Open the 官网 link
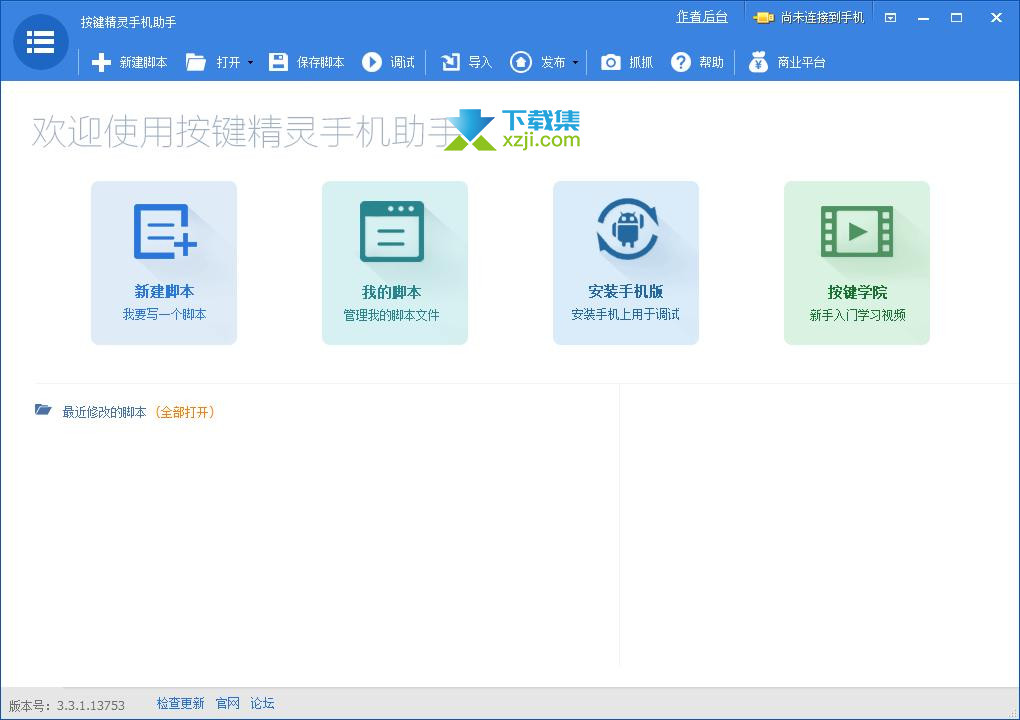Viewport: 1020px width, 720px height. point(228,703)
